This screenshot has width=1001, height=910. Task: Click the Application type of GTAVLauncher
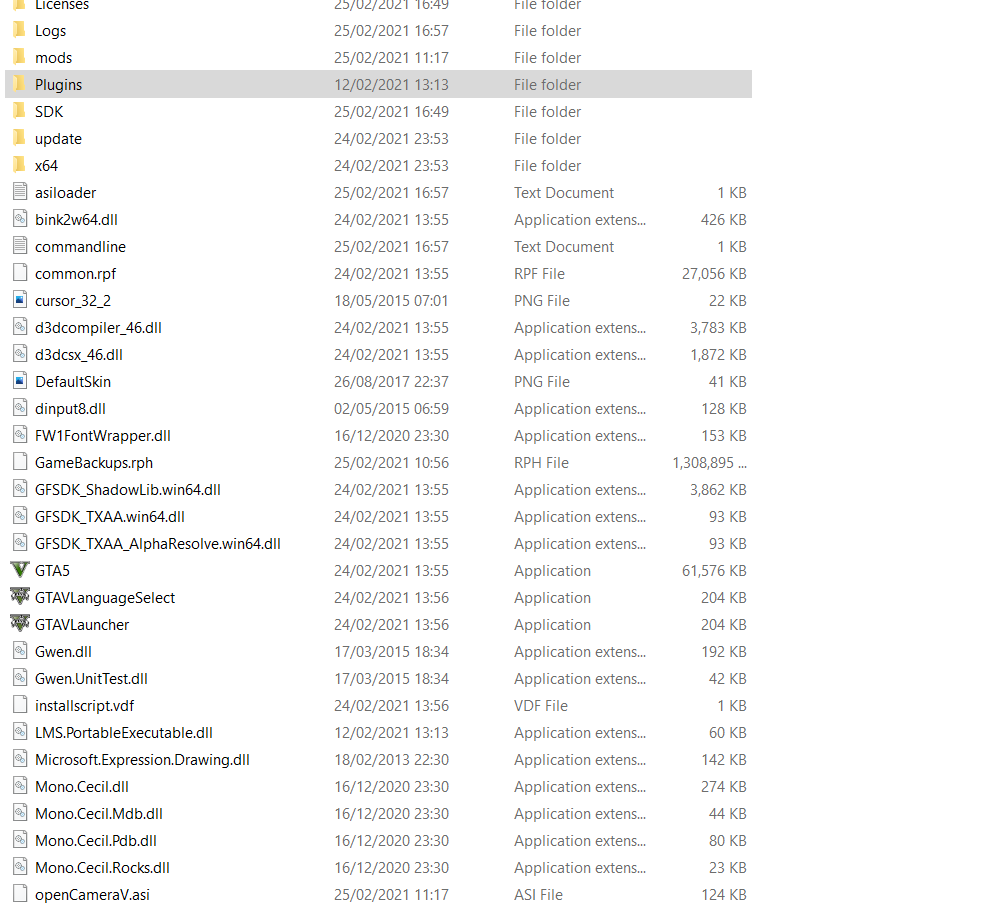pyautogui.click(x=553, y=625)
